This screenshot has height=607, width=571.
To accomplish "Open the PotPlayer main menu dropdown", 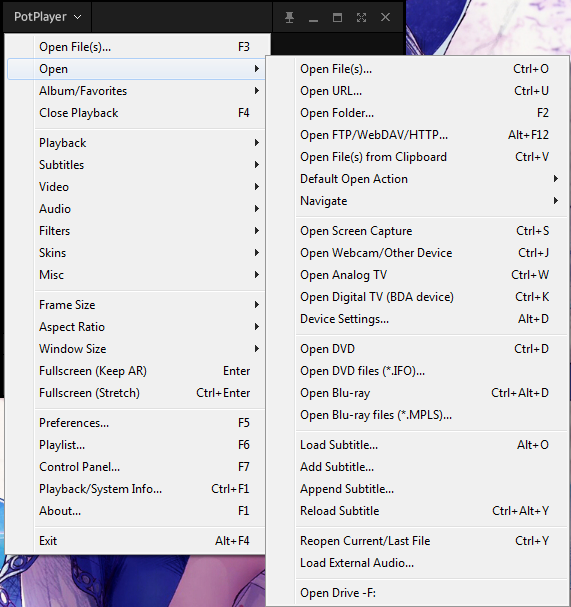I will pyautogui.click(x=47, y=17).
